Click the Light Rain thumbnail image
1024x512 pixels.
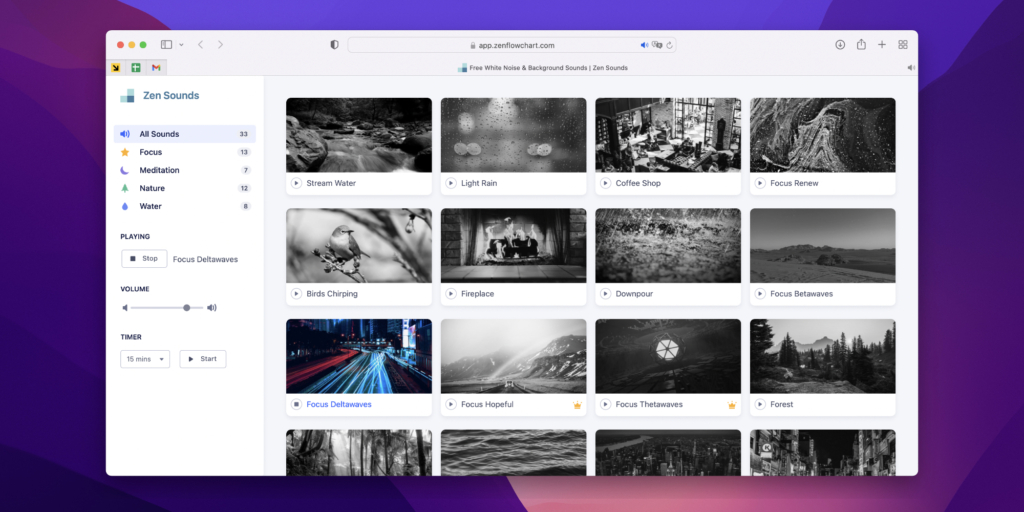tap(513, 135)
